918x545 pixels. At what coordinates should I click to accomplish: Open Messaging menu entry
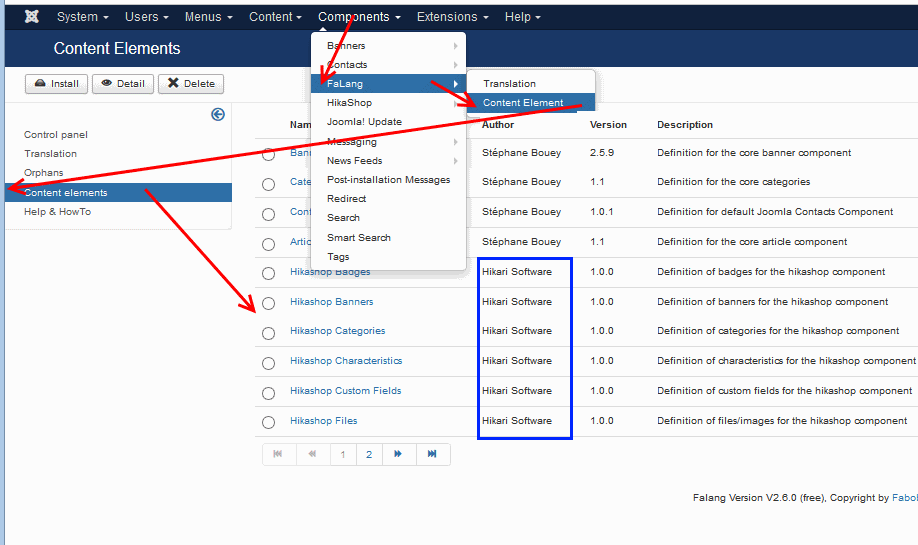pyautogui.click(x=388, y=141)
